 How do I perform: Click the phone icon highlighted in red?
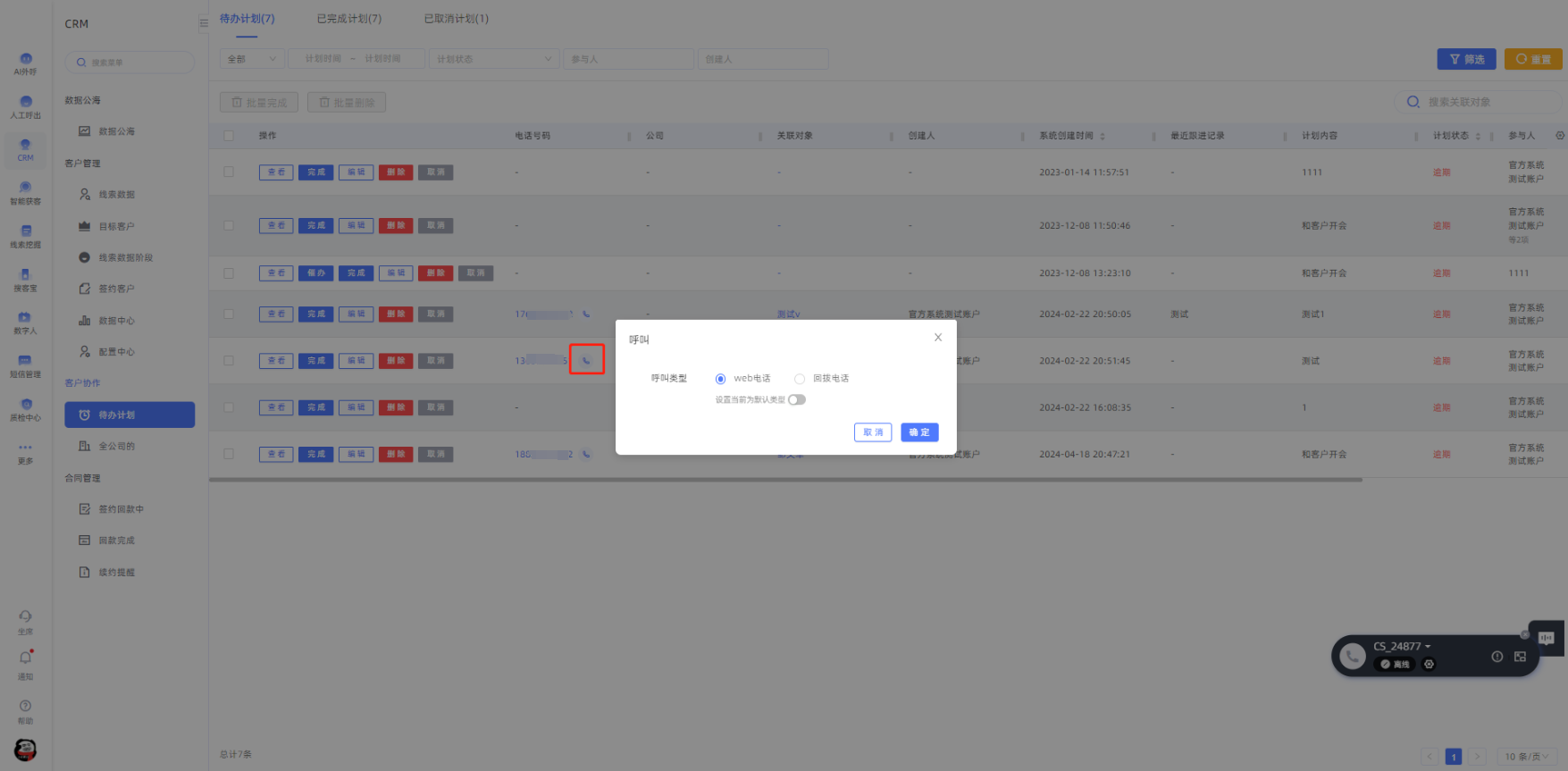click(586, 360)
